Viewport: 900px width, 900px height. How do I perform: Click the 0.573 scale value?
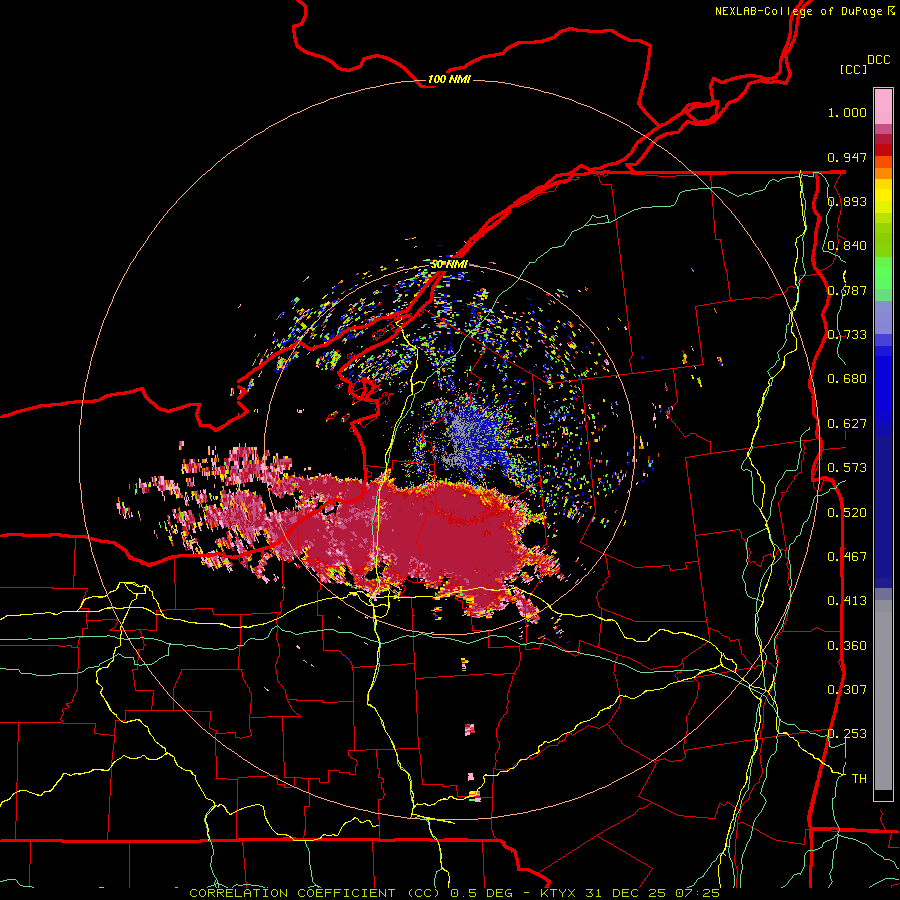[x=847, y=468]
